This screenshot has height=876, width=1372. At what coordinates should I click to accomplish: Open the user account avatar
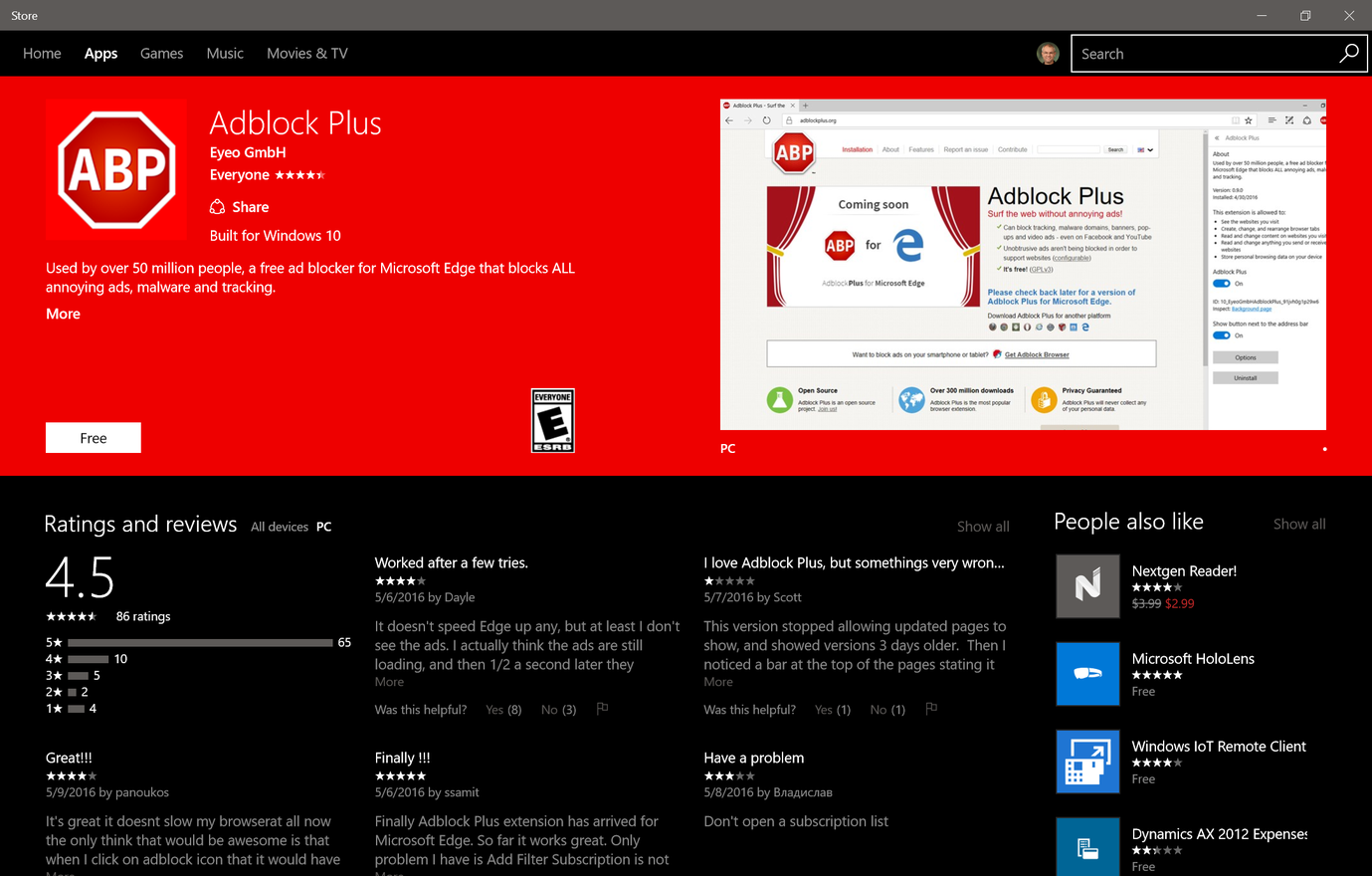pyautogui.click(x=1048, y=53)
